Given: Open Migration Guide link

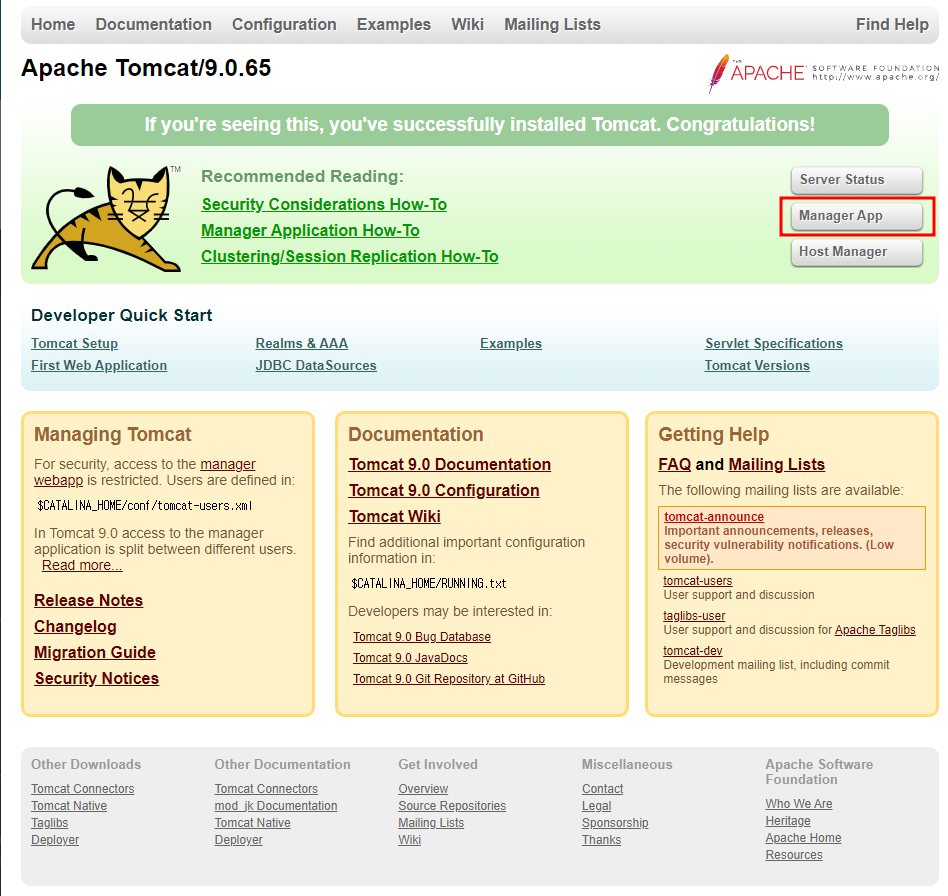Looking at the screenshot, I should (95, 652).
